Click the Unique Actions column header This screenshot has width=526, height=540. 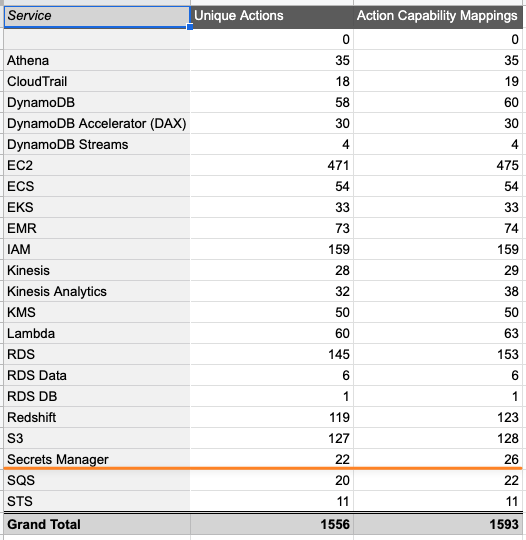(x=272, y=17)
